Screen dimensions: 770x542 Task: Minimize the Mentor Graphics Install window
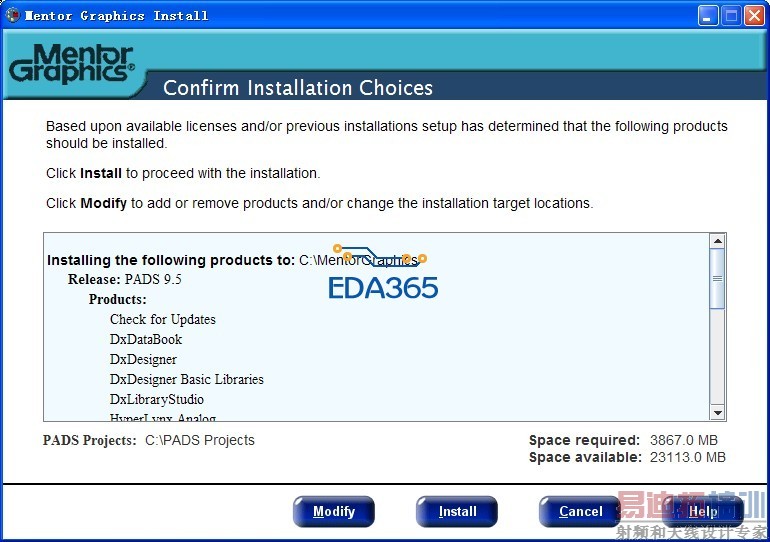[x=707, y=16]
